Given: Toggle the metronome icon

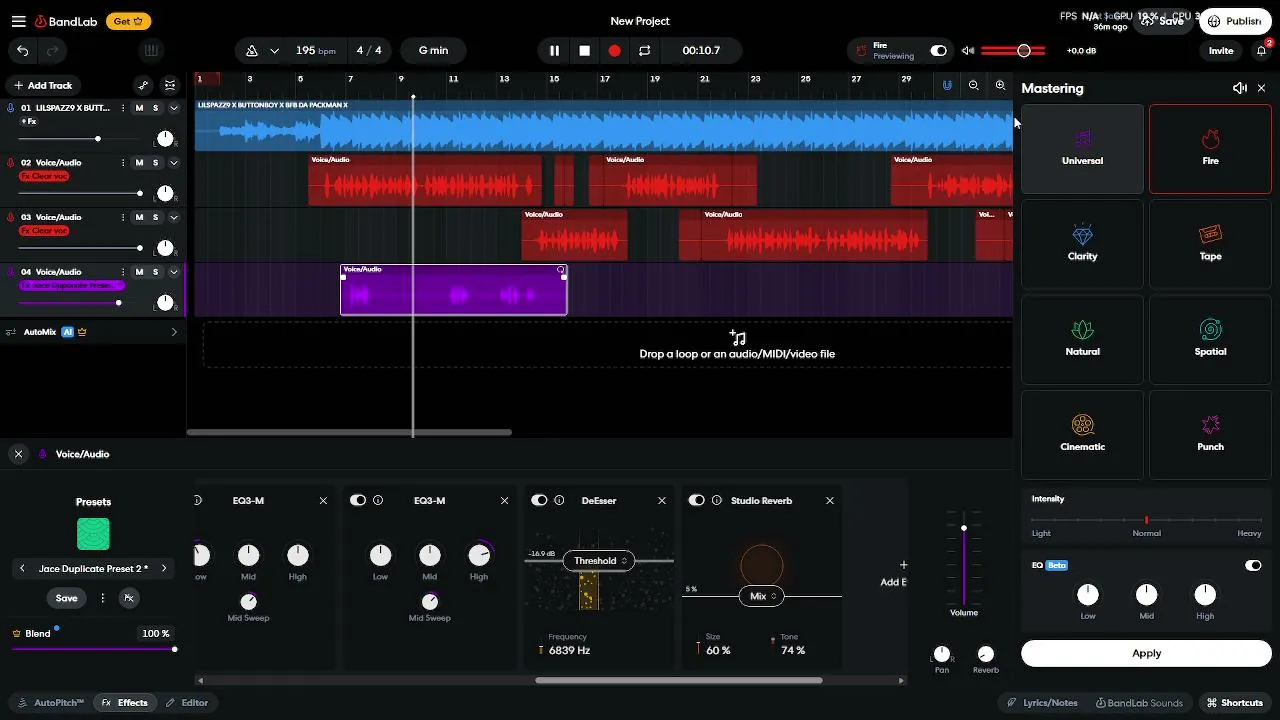Looking at the screenshot, I should 252,51.
